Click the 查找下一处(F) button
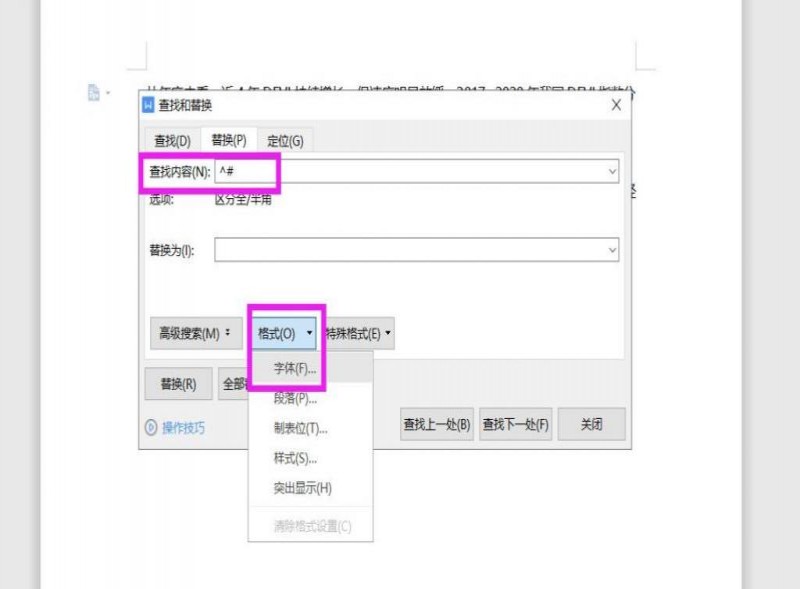This screenshot has height=589, width=800. [515, 424]
